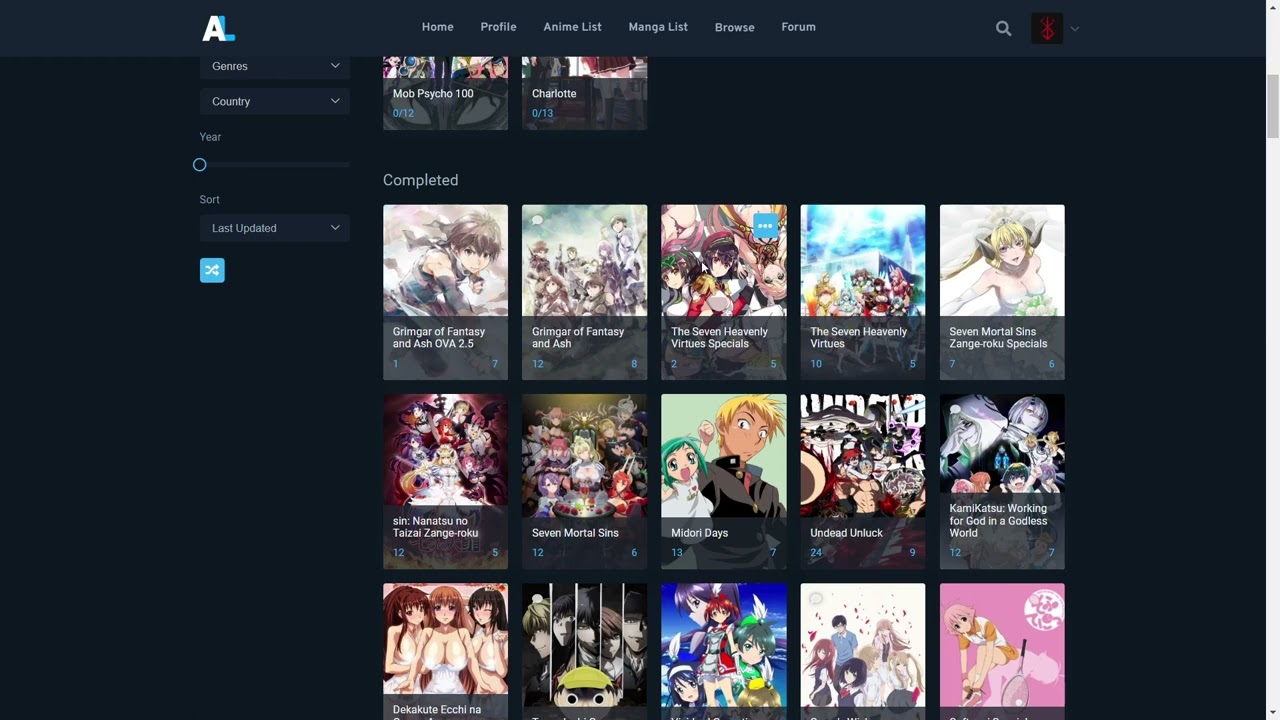
Task: Open Charlotte entry
Action: click(x=584, y=93)
